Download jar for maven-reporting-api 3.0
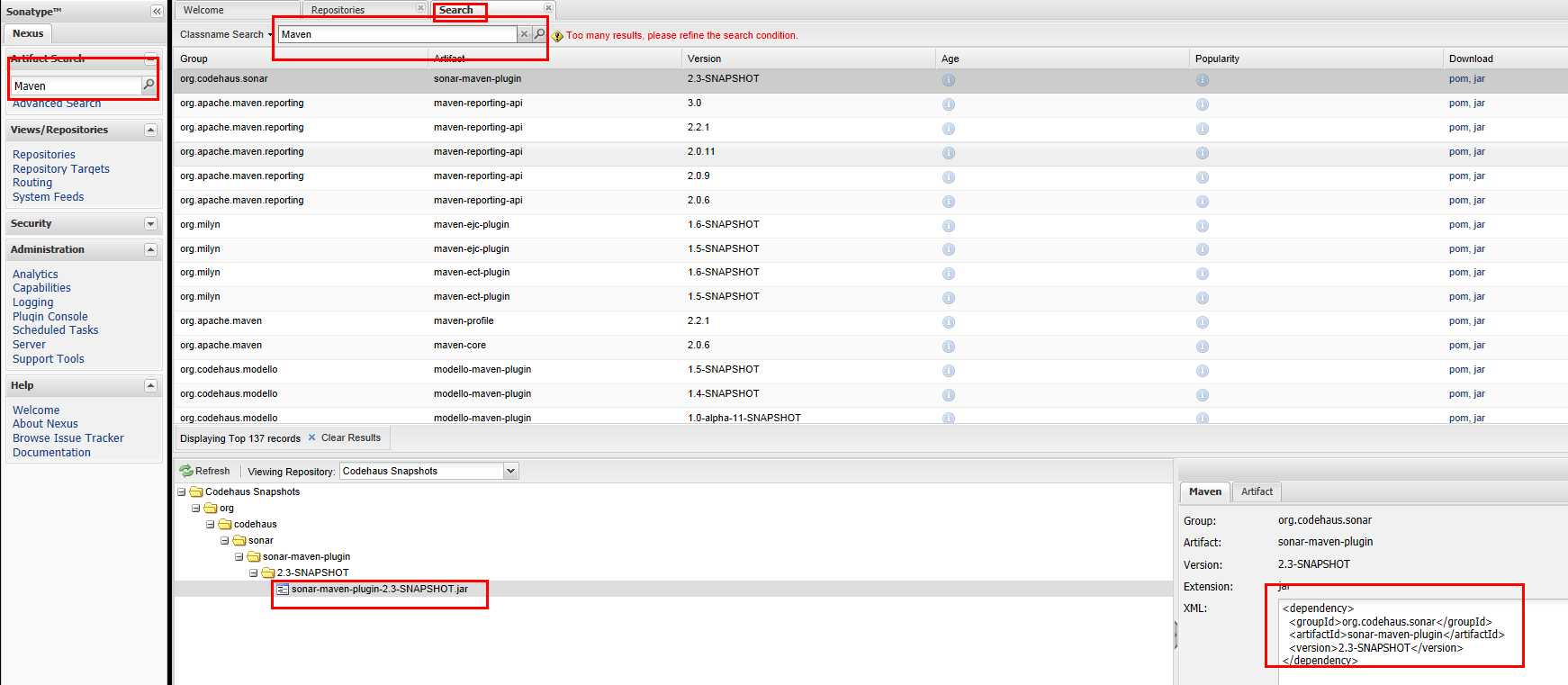This screenshot has width=1568, height=685. pyautogui.click(x=1479, y=104)
